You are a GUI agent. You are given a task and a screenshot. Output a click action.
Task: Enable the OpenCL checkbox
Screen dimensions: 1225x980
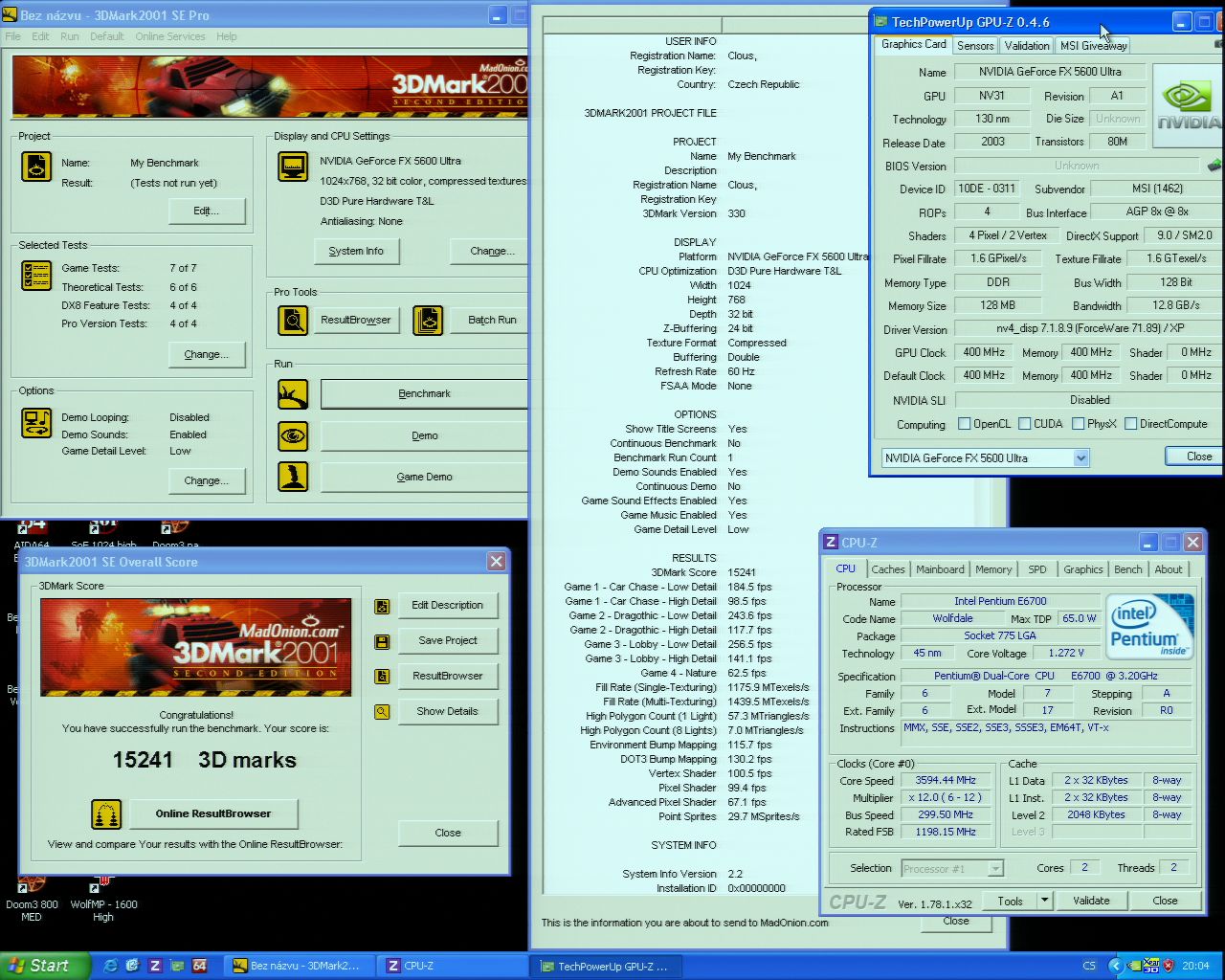point(965,424)
